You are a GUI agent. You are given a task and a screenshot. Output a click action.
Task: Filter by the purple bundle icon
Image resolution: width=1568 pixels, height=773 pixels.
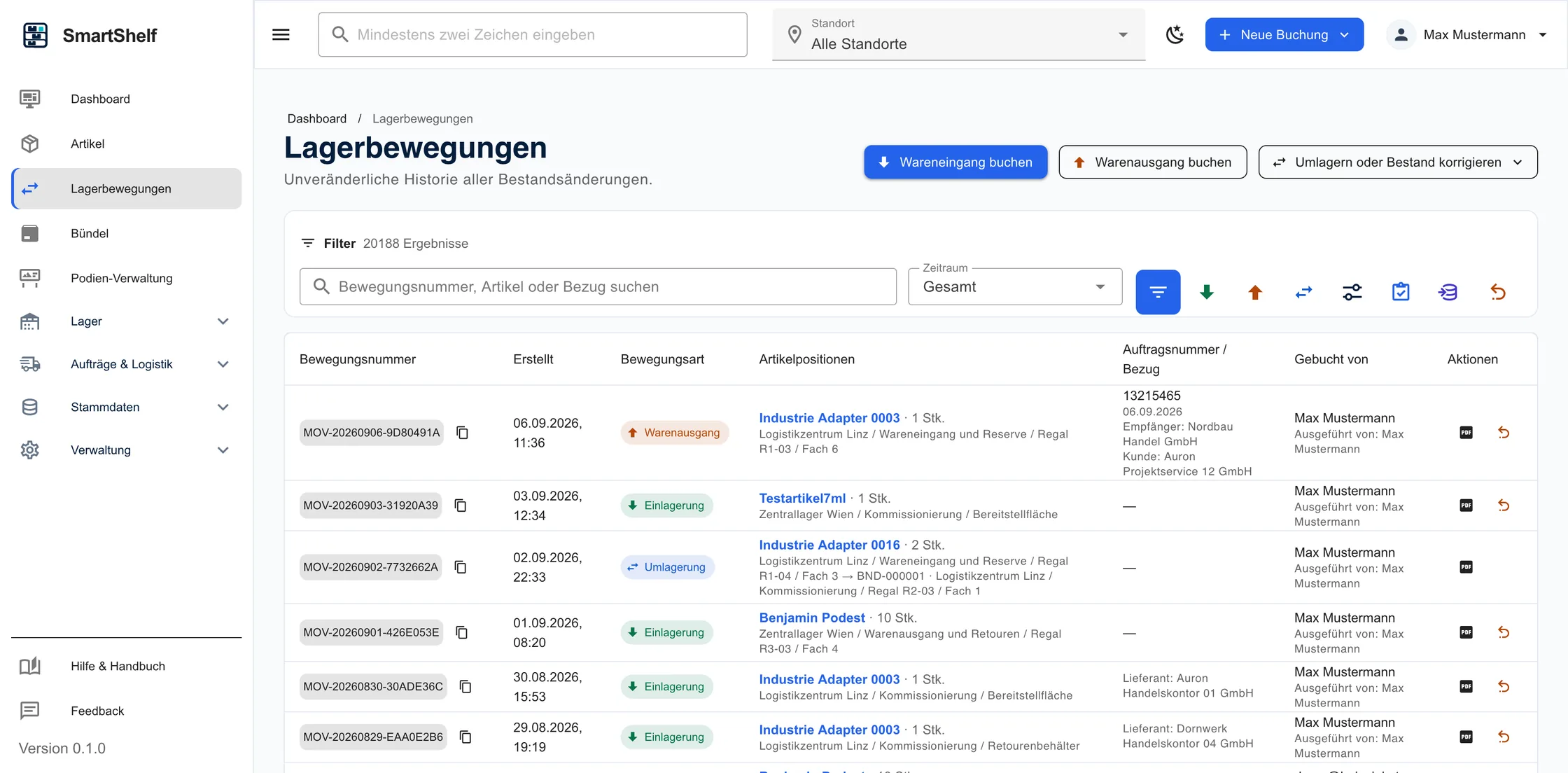[1449, 292]
